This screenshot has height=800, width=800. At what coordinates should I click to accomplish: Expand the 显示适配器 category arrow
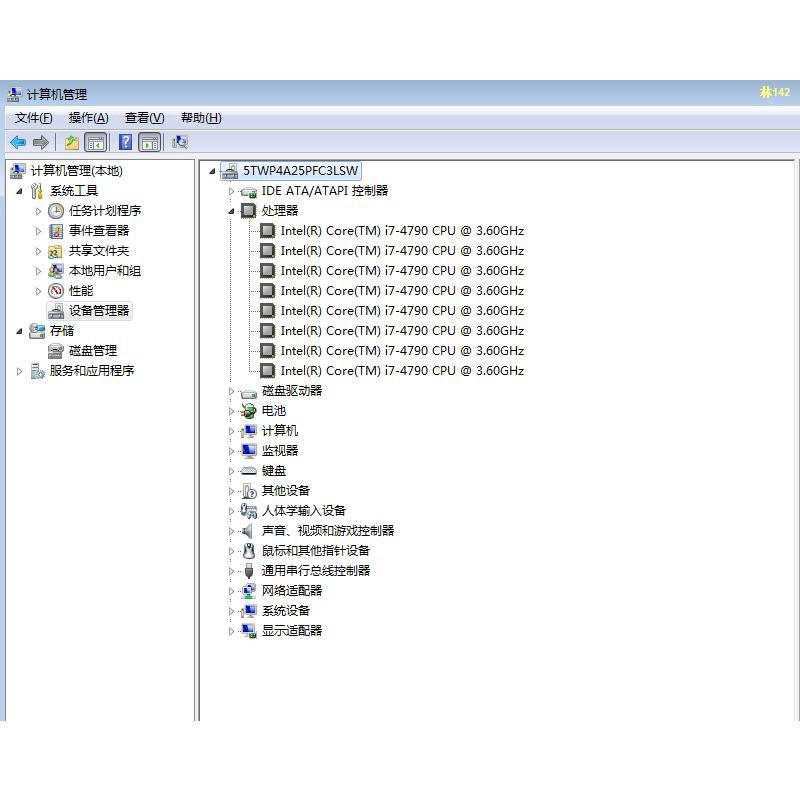click(231, 632)
